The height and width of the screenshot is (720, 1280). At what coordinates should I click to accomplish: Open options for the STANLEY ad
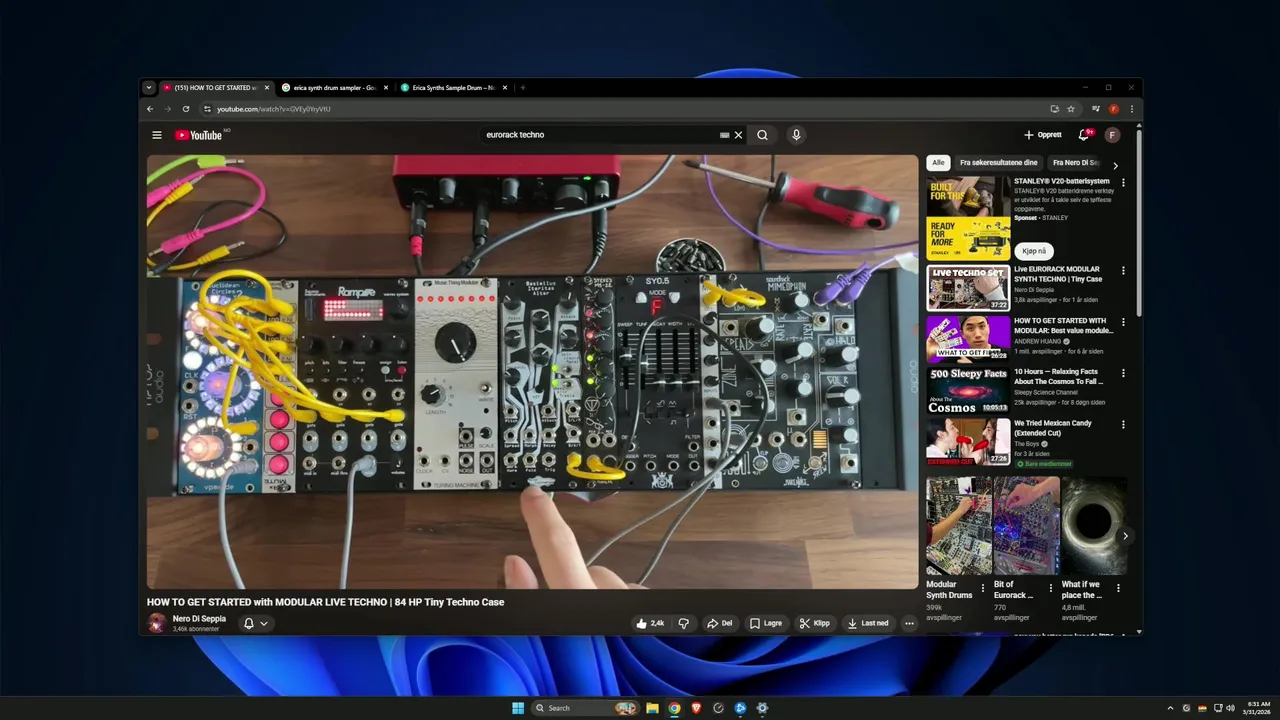pos(1123,183)
